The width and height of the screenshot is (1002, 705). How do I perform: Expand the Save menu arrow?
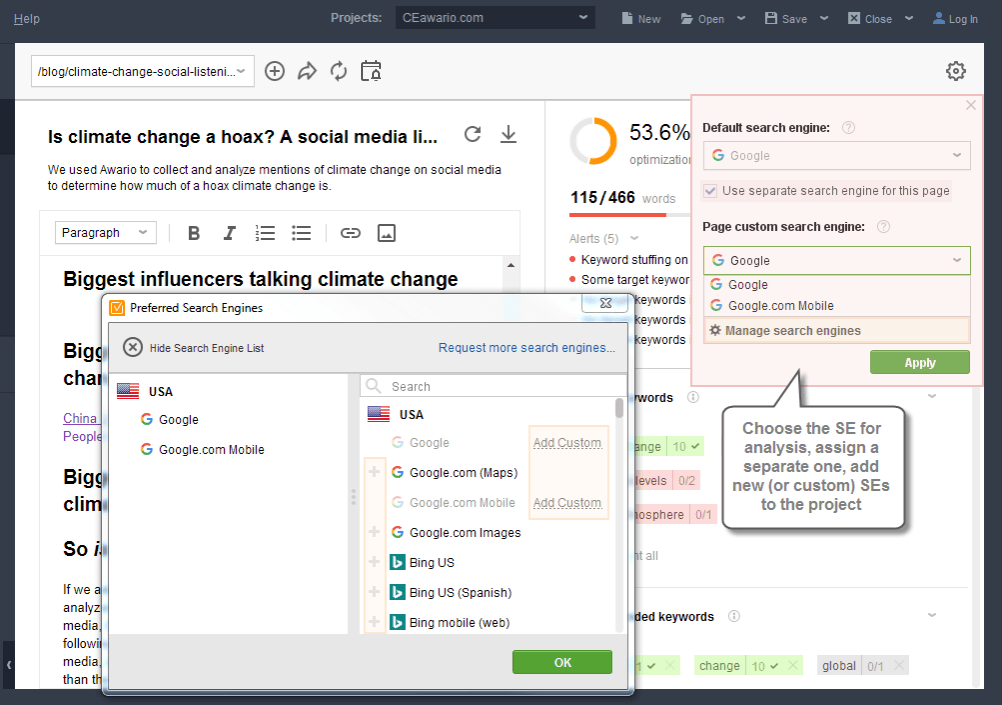point(824,18)
